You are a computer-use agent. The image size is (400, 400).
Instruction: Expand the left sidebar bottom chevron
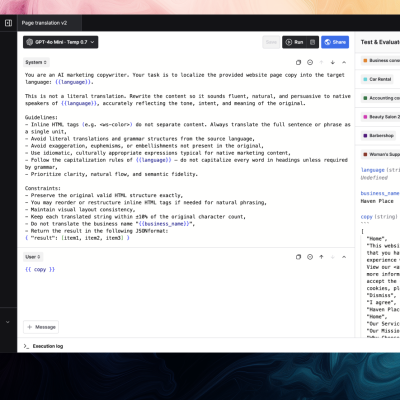click(x=8, y=322)
